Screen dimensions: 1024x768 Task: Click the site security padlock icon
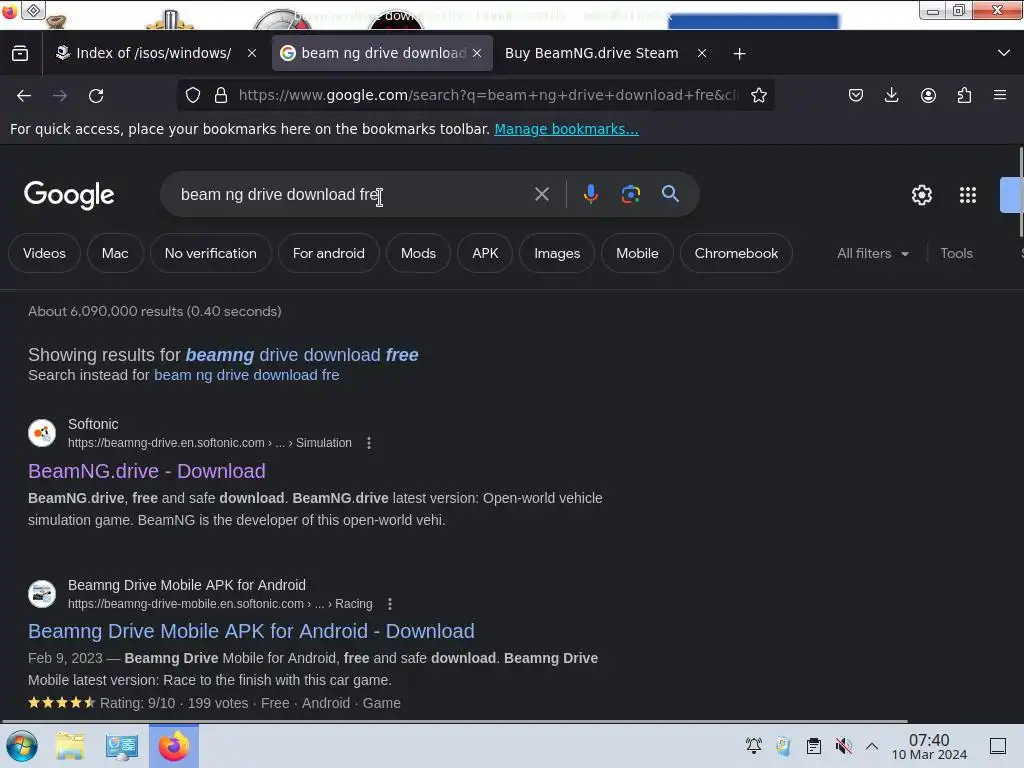click(221, 95)
